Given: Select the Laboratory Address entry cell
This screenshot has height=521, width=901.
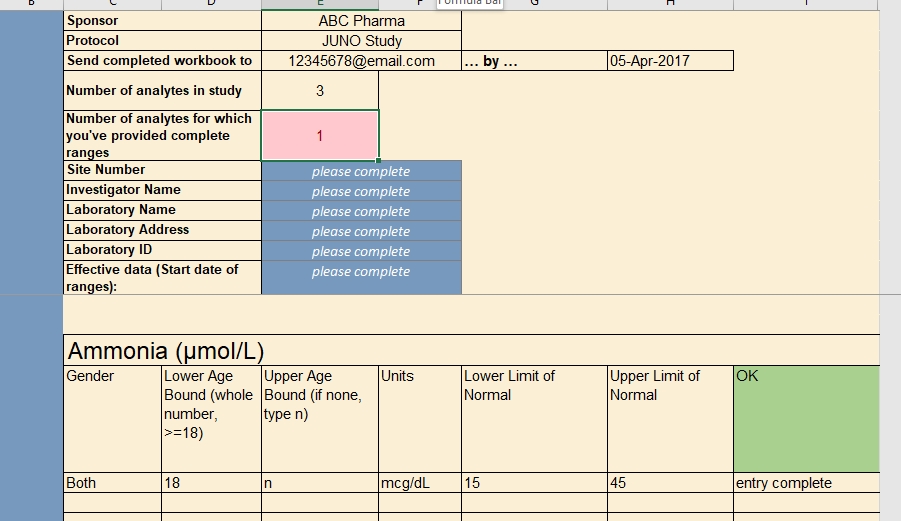Looking at the screenshot, I should click(361, 231).
